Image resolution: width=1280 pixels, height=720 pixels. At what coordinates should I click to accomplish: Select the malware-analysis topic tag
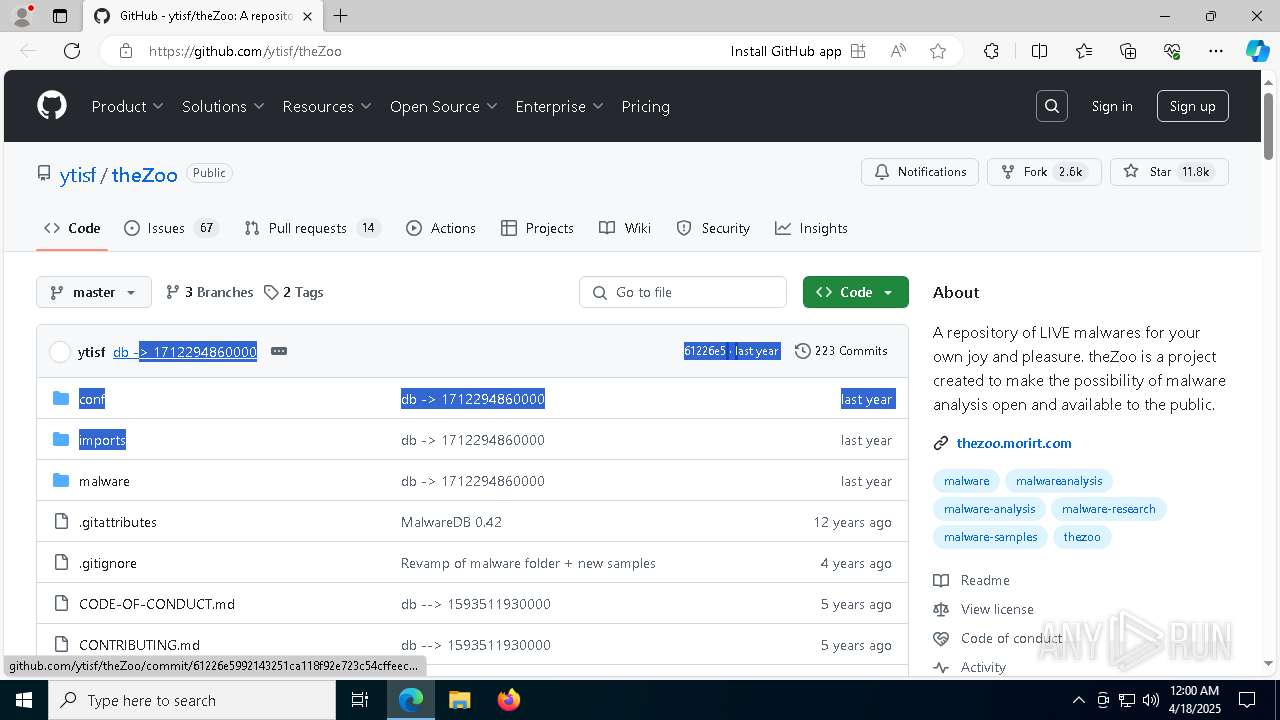coord(989,509)
